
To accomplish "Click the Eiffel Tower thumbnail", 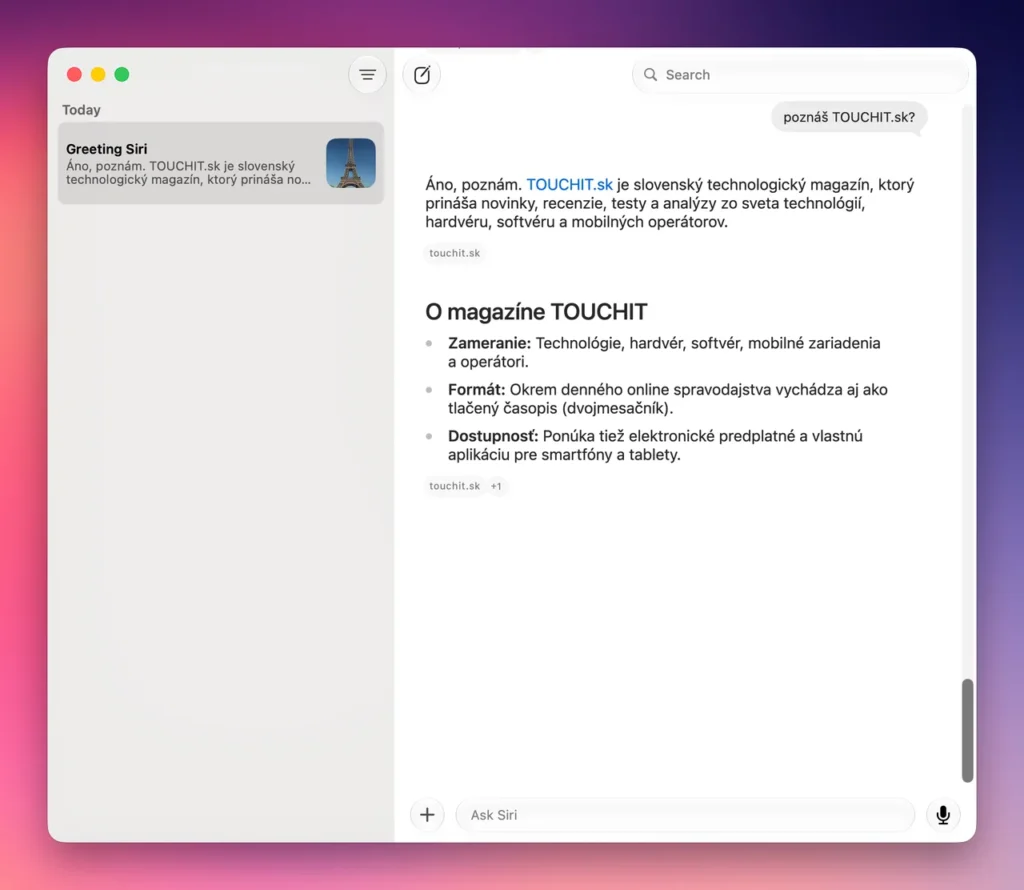I will [351, 163].
